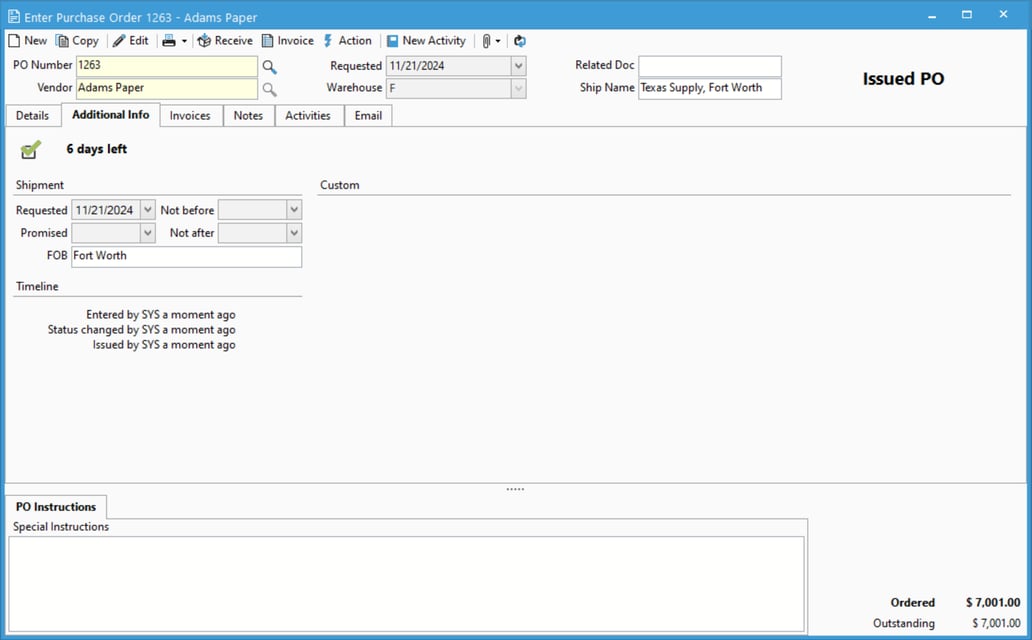Image resolution: width=1032 pixels, height=640 pixels.
Task: Expand the Warehouse dropdown
Action: coord(519,88)
